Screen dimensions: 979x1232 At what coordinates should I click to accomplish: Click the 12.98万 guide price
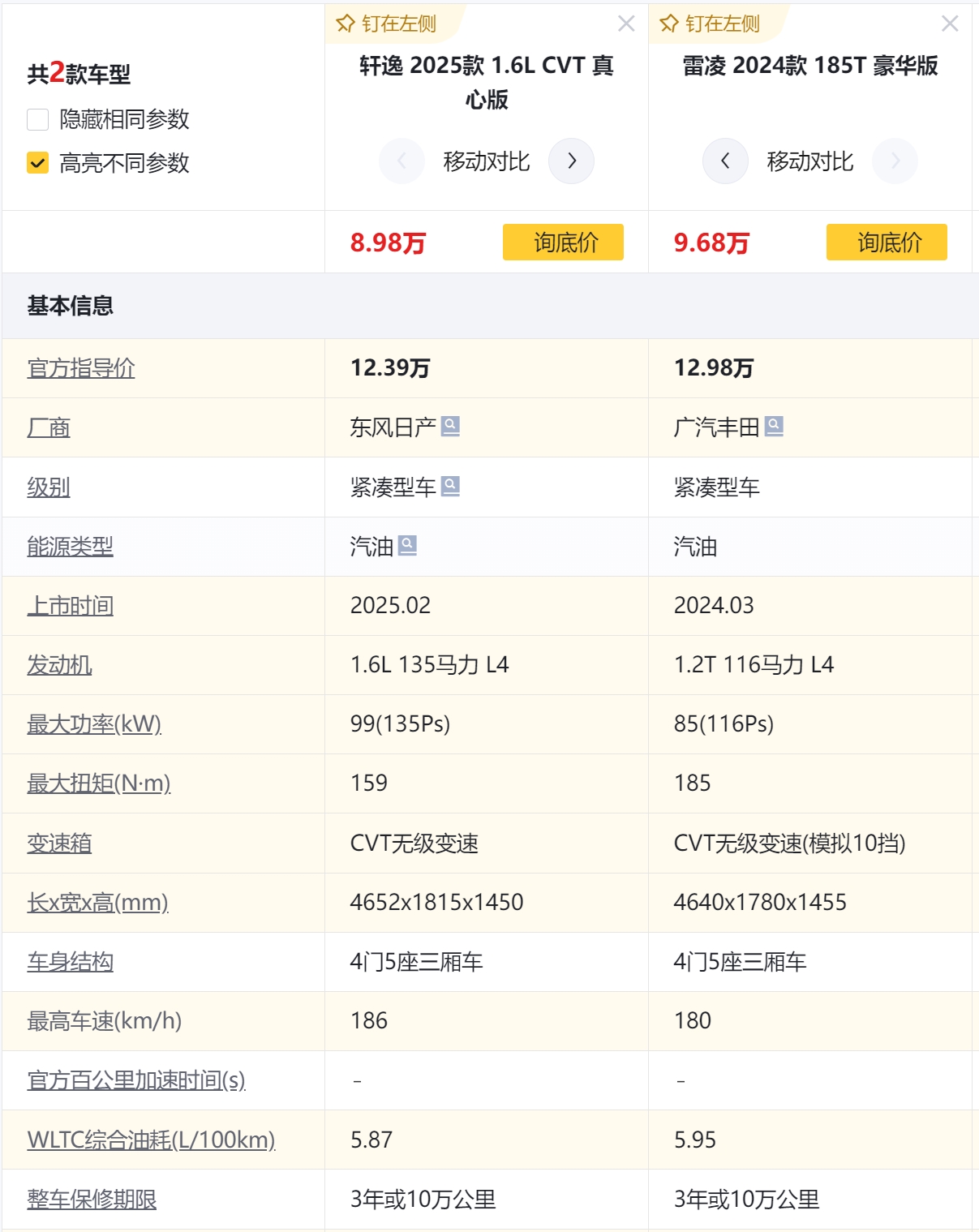coord(714,368)
